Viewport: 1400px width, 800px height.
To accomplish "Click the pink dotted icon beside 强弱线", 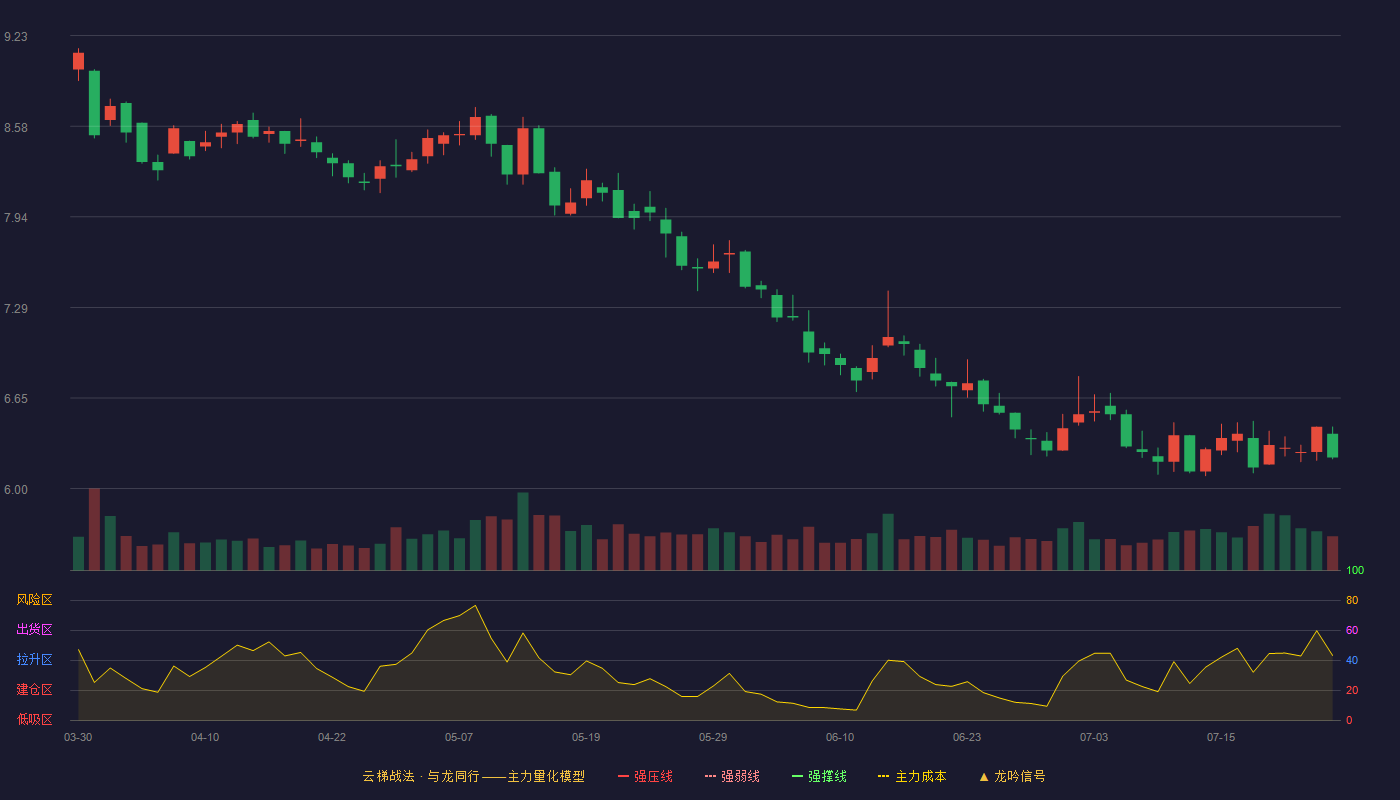I will (x=710, y=776).
